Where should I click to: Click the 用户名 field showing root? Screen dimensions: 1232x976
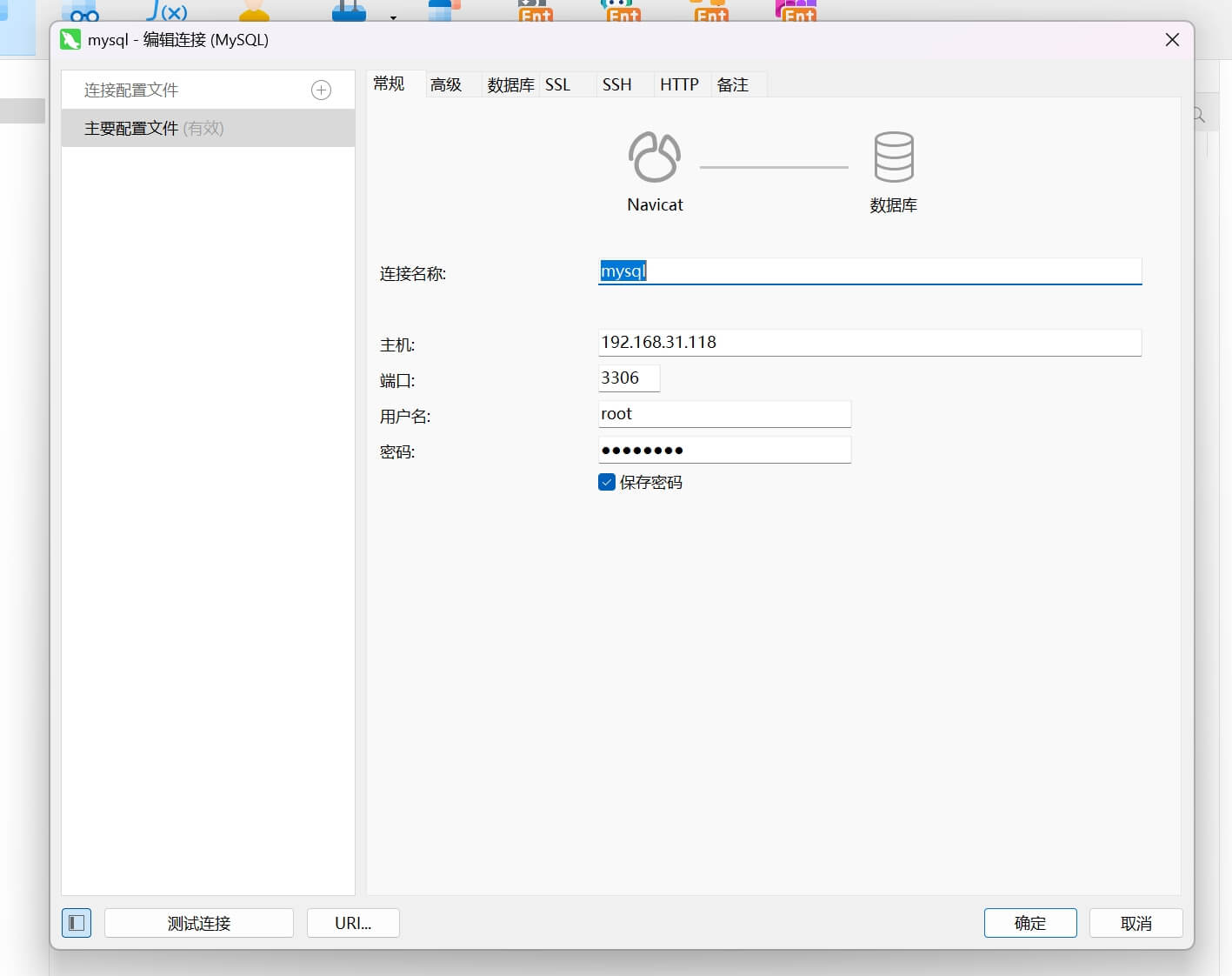(x=724, y=414)
